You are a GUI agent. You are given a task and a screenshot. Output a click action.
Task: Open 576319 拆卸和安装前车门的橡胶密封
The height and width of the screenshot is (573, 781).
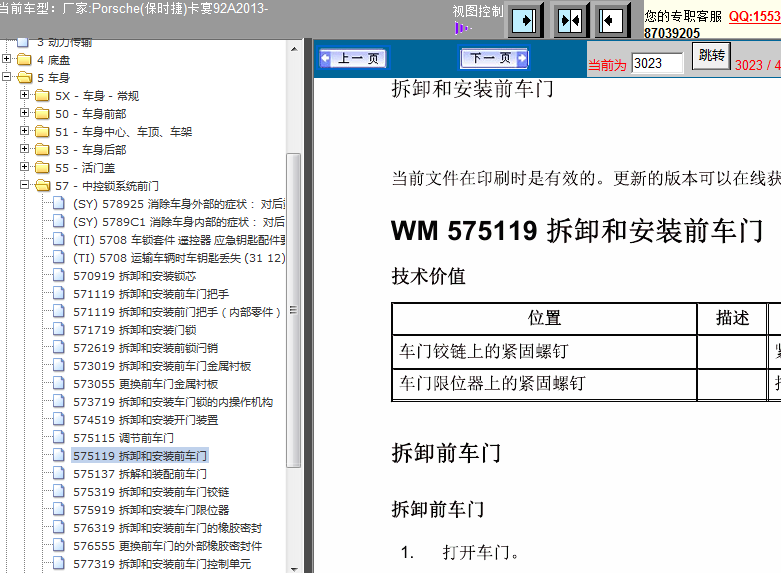point(167,528)
